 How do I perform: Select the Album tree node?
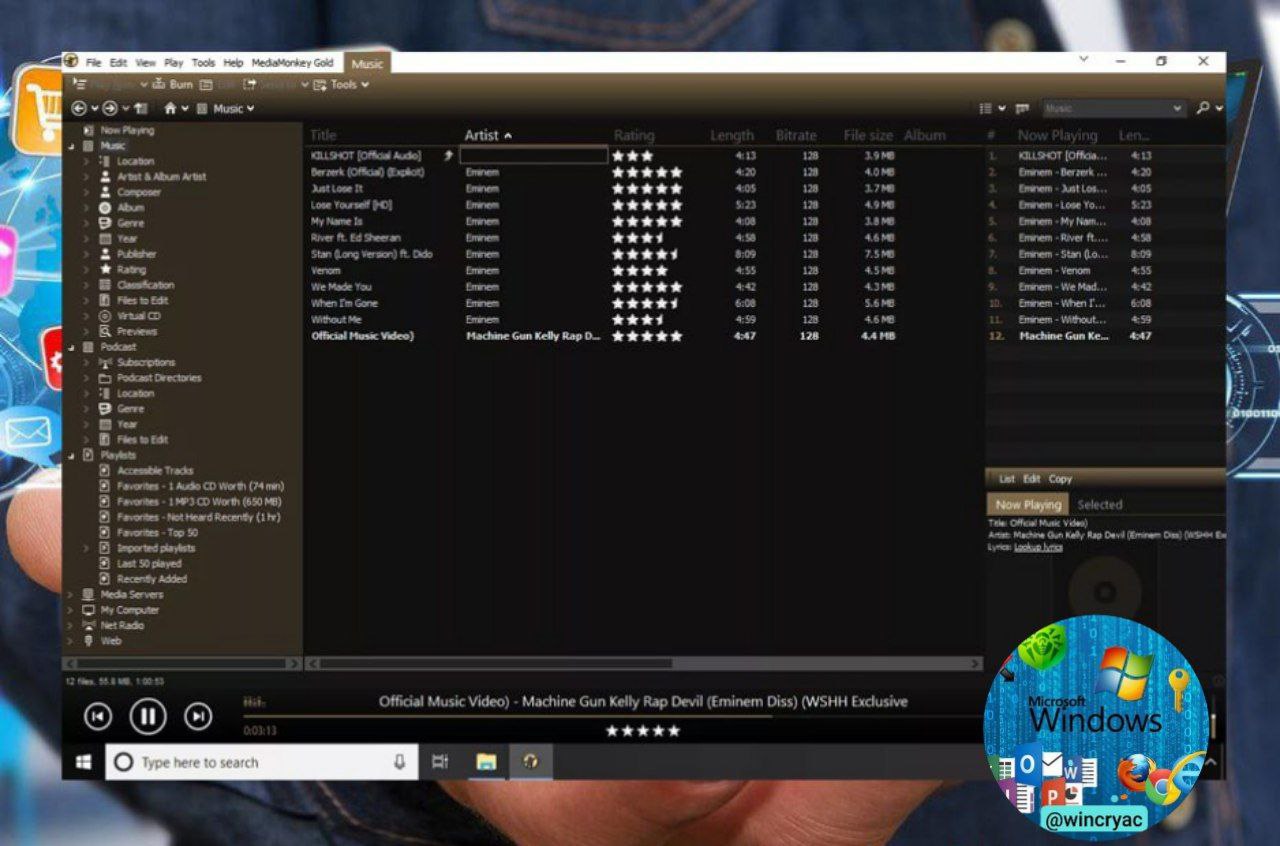[x=130, y=208]
